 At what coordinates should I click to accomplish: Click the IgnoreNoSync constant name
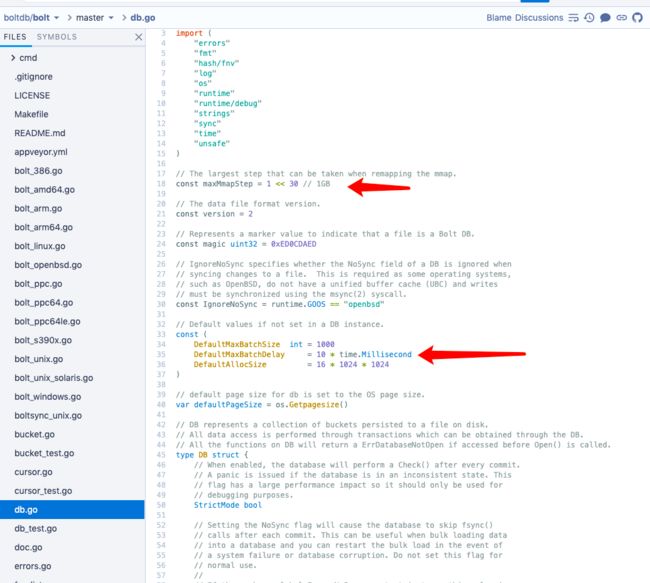pyautogui.click(x=230, y=304)
